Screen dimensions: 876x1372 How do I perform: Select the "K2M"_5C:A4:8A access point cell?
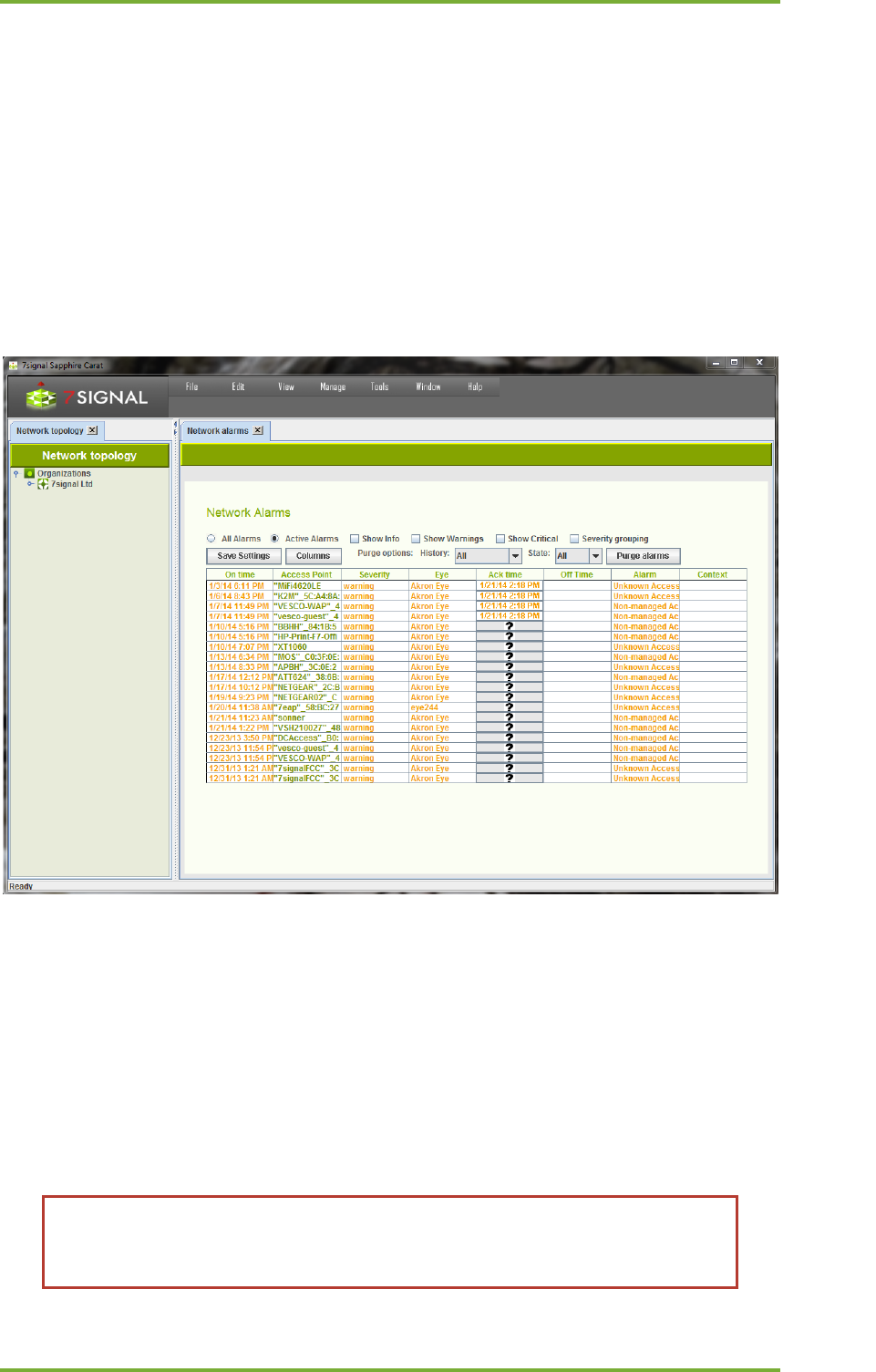point(307,596)
